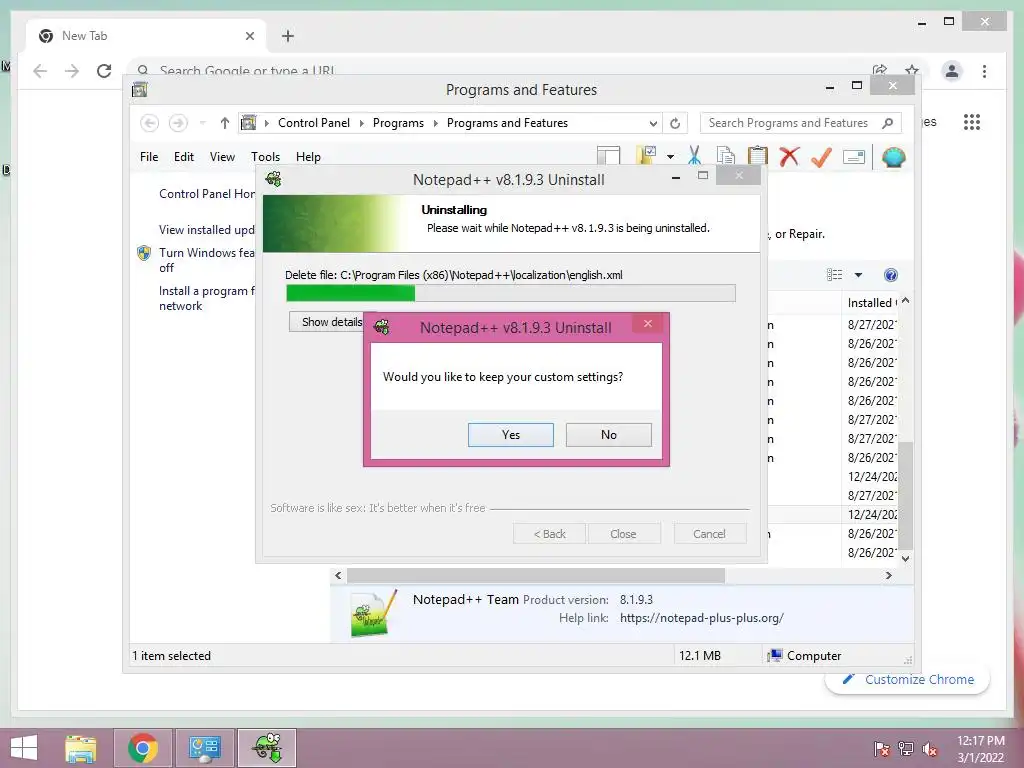
Task: Refresh the Programs and Features view
Action: (675, 123)
